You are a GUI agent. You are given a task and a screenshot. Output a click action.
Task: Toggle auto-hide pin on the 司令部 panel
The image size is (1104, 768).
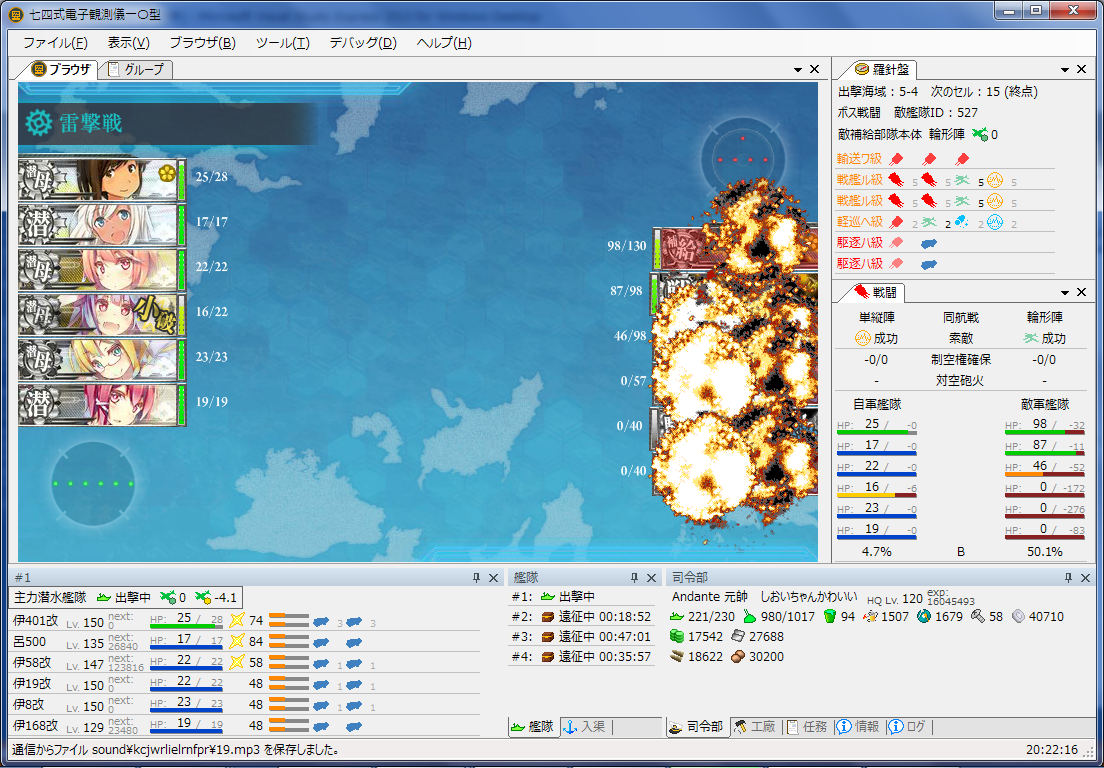(x=1068, y=577)
